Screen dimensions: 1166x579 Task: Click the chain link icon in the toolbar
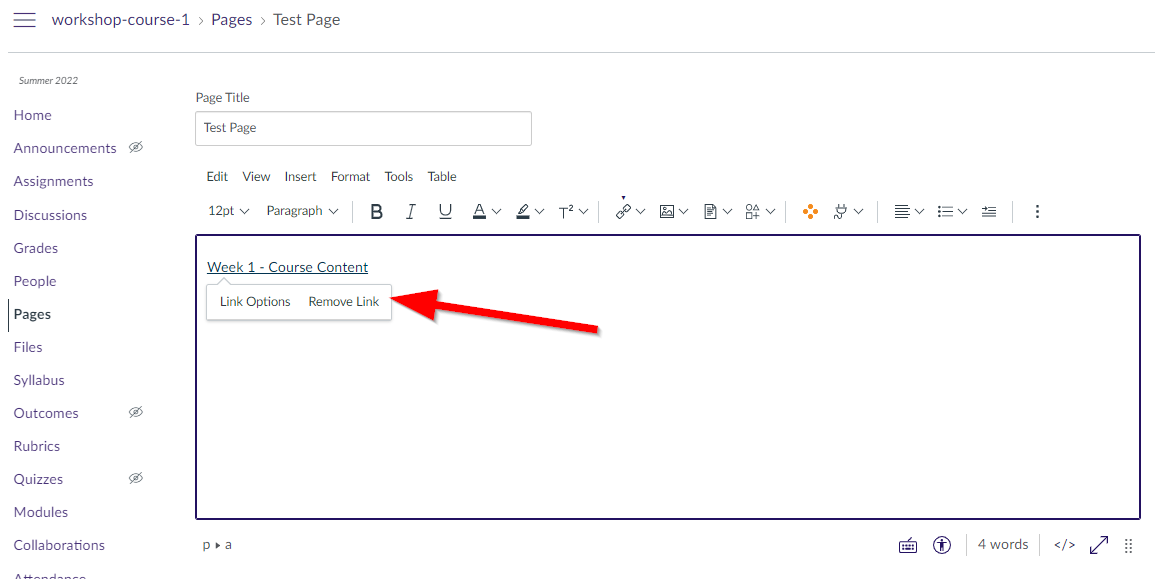622,212
